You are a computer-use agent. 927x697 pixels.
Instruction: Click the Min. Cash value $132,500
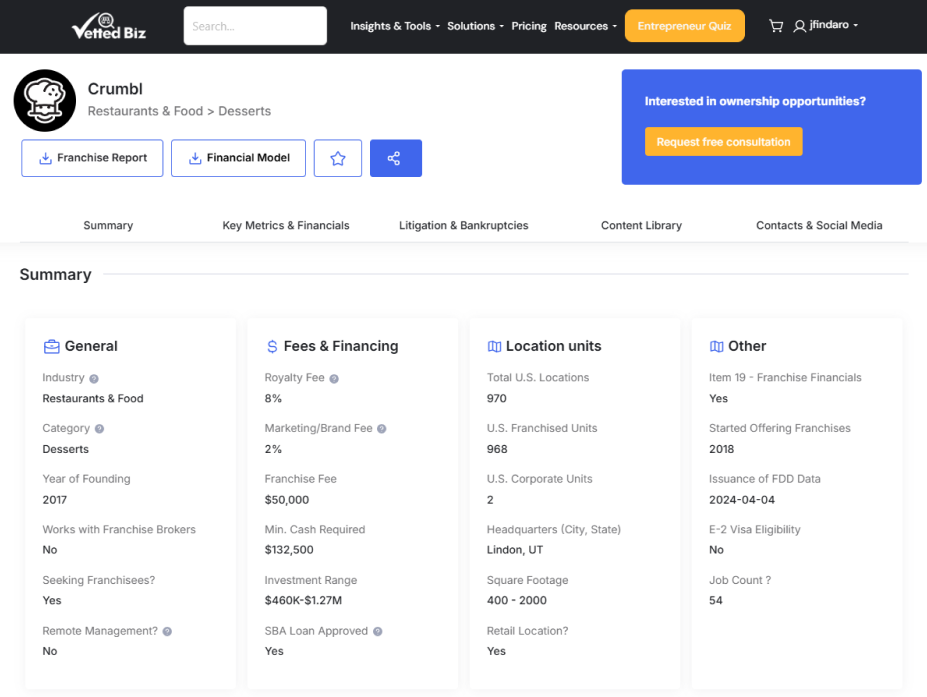(289, 550)
